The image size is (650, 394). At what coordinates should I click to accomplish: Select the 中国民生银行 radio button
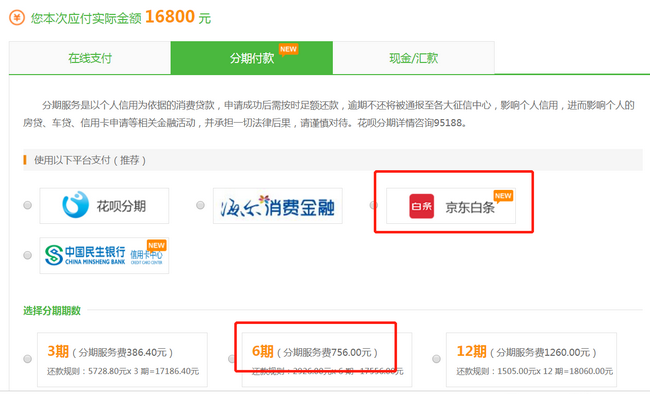click(27, 255)
